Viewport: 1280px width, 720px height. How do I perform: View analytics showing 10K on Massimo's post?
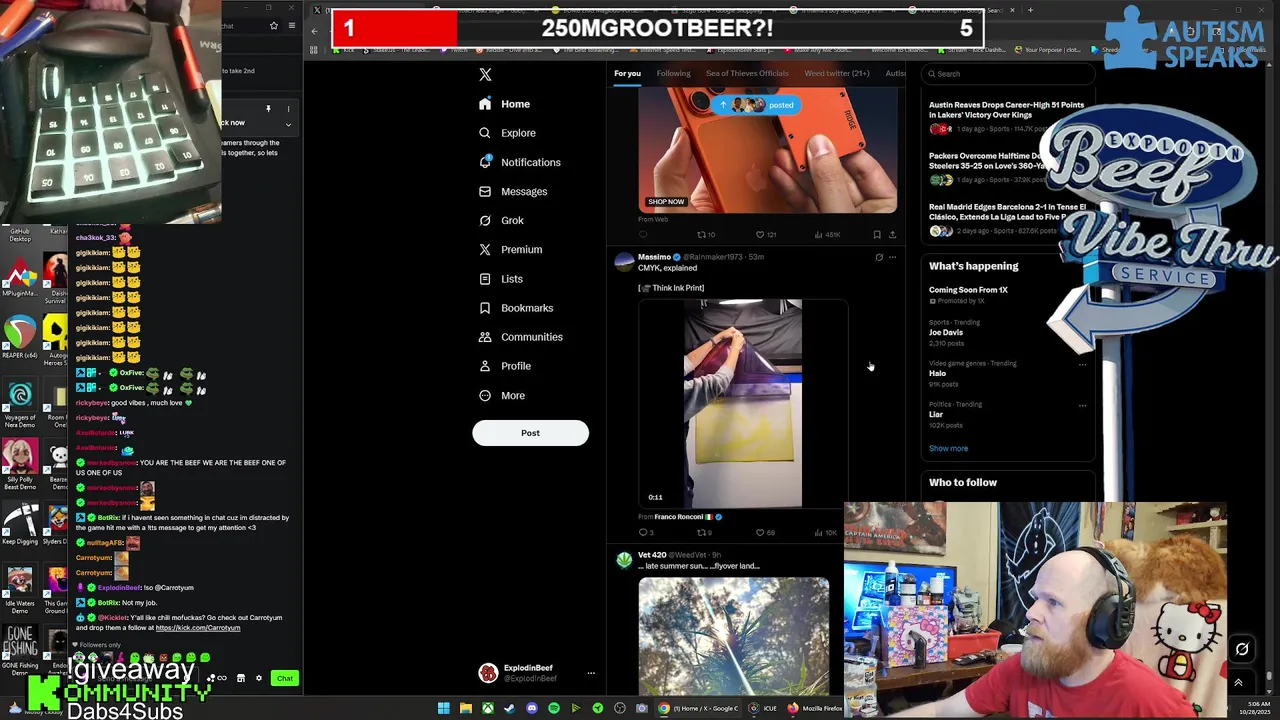826,533
